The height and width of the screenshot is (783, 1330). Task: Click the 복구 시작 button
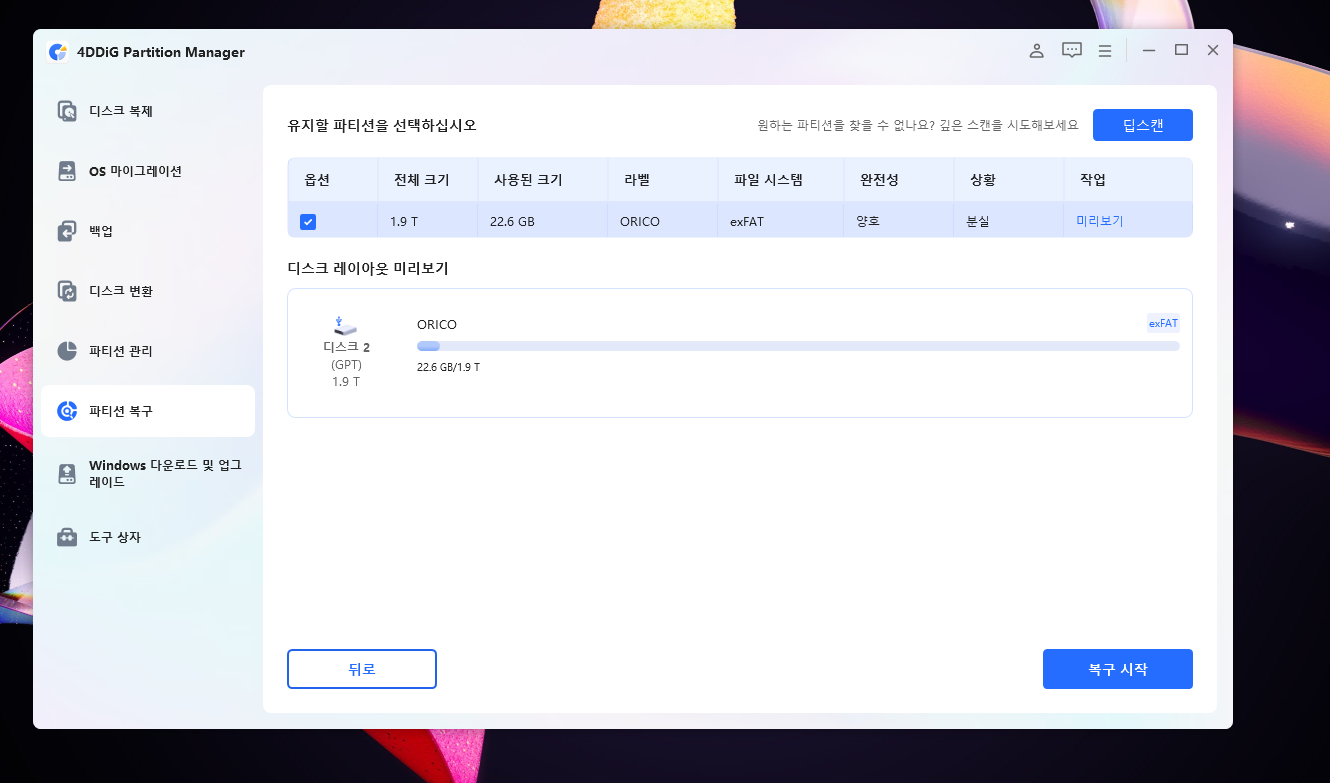1117,669
